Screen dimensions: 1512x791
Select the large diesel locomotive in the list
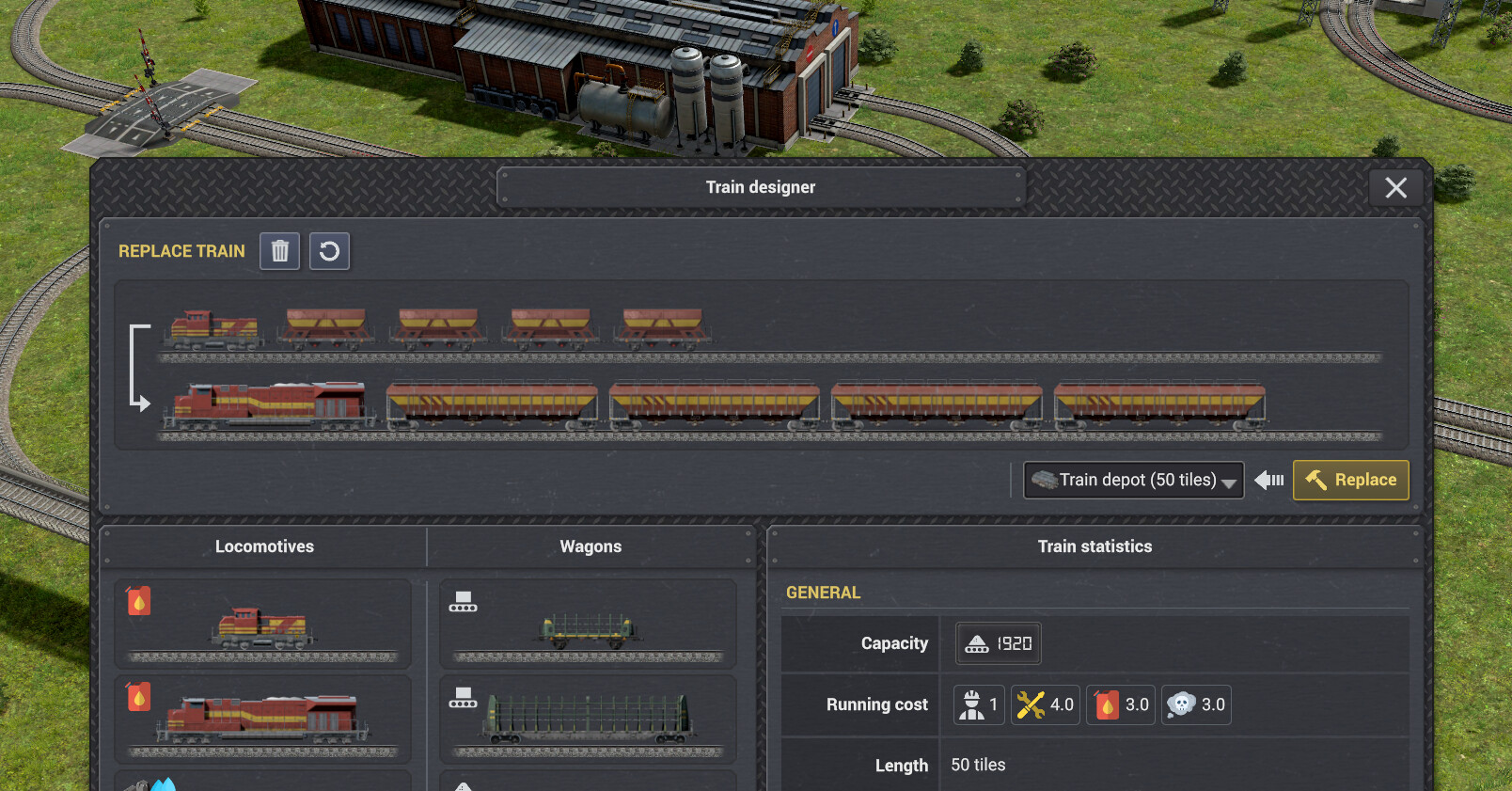click(263, 719)
